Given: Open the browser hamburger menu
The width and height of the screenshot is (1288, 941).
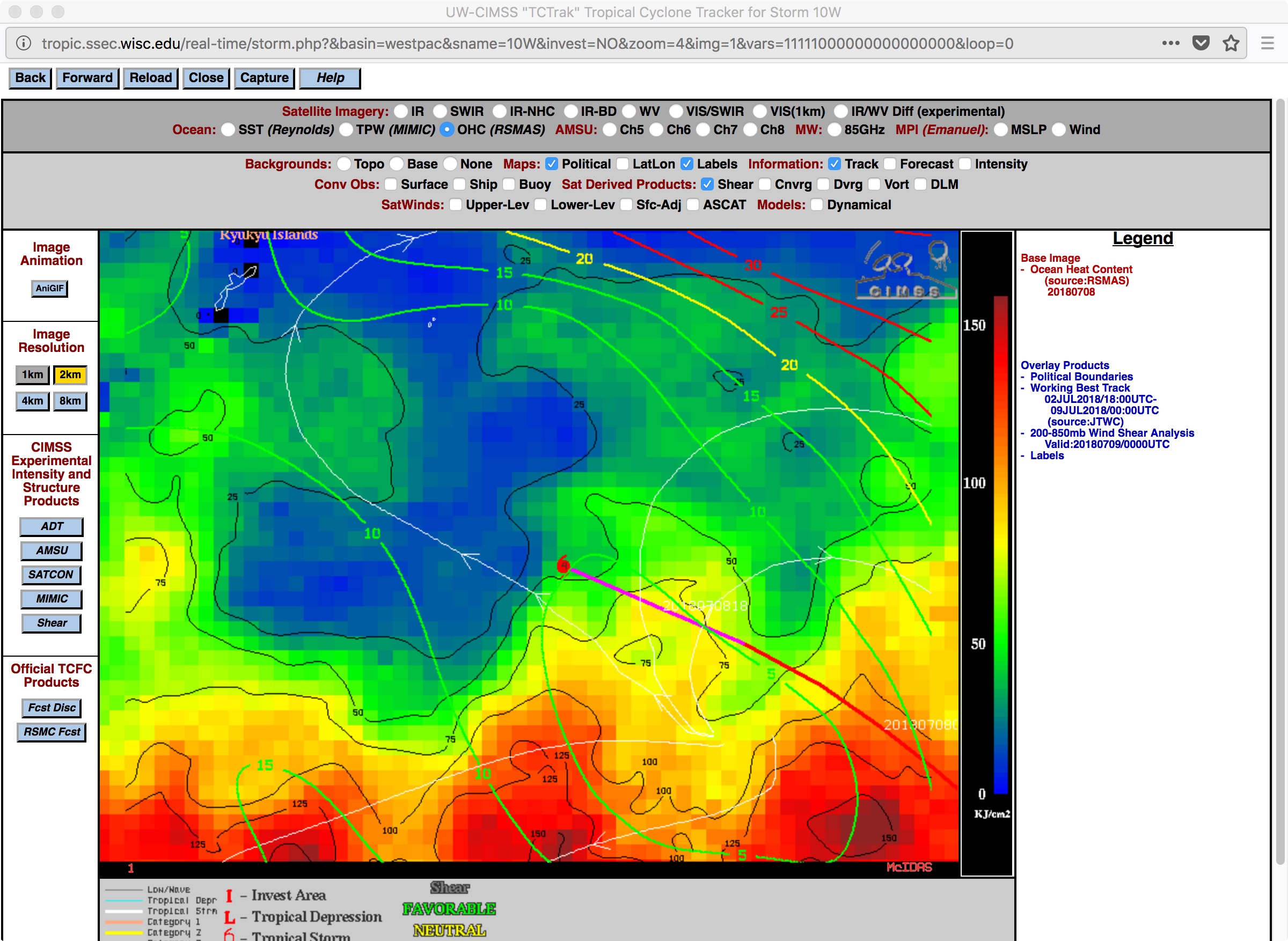Looking at the screenshot, I should click(x=1268, y=43).
